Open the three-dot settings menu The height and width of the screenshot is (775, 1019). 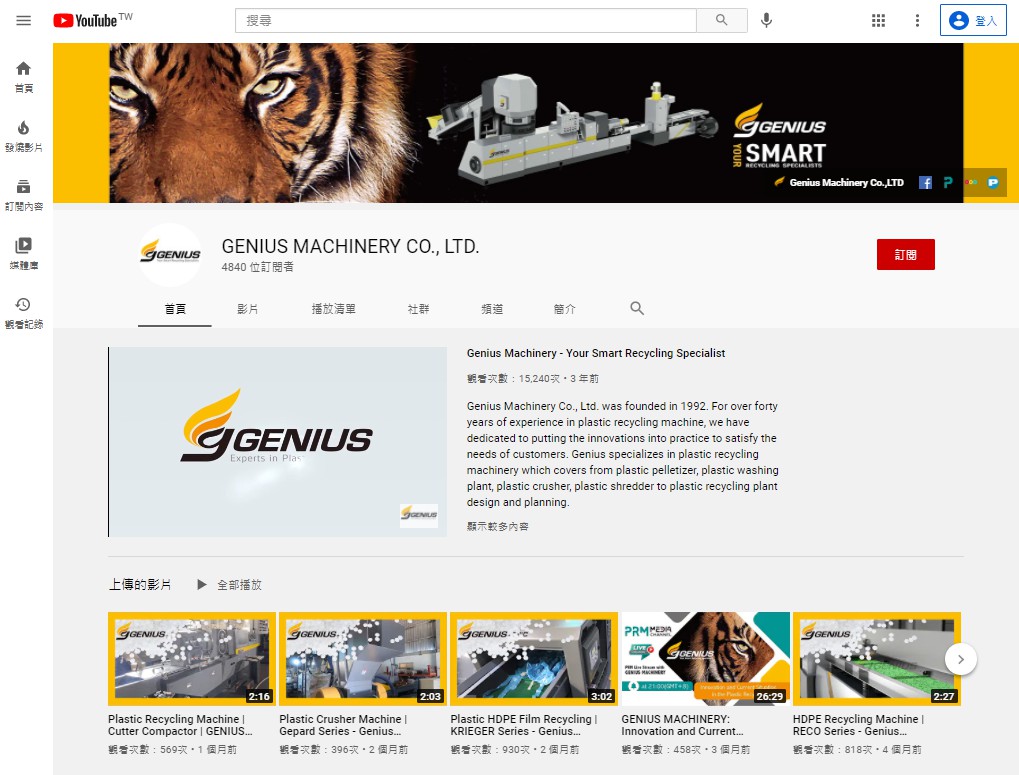[x=918, y=21]
